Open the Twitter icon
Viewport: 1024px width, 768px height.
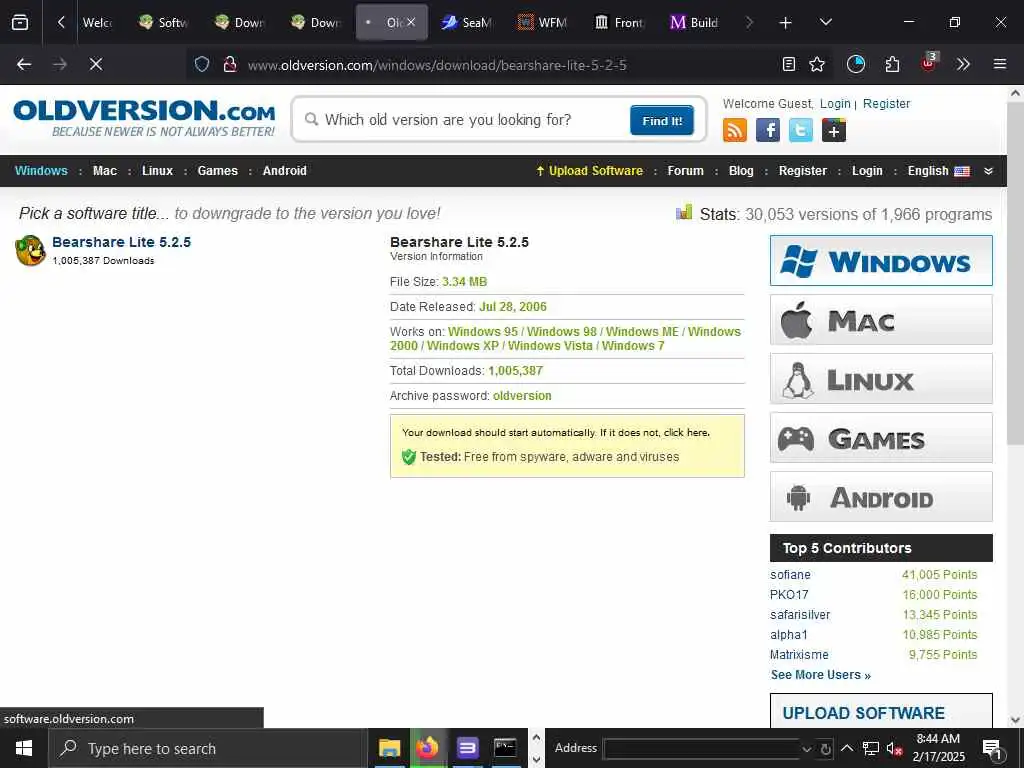tap(801, 131)
